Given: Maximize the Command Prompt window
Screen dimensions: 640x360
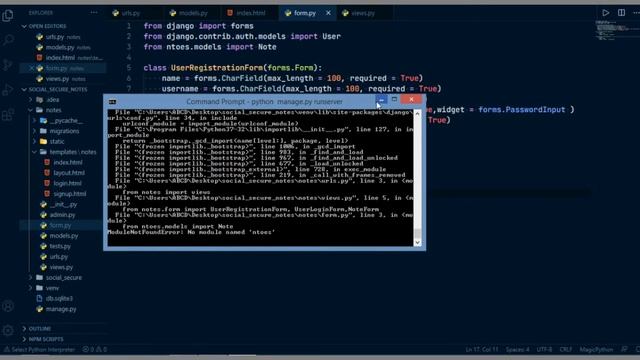Looking at the screenshot, I should coord(394,99).
